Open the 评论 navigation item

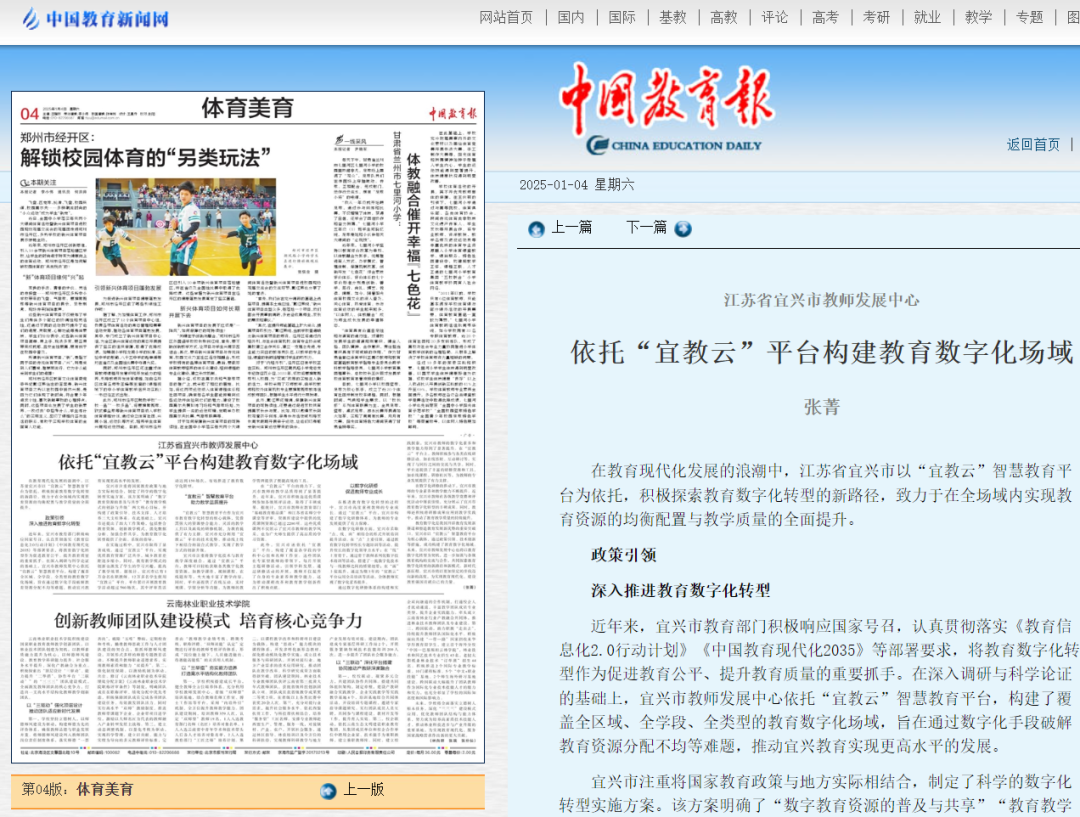[x=774, y=17]
